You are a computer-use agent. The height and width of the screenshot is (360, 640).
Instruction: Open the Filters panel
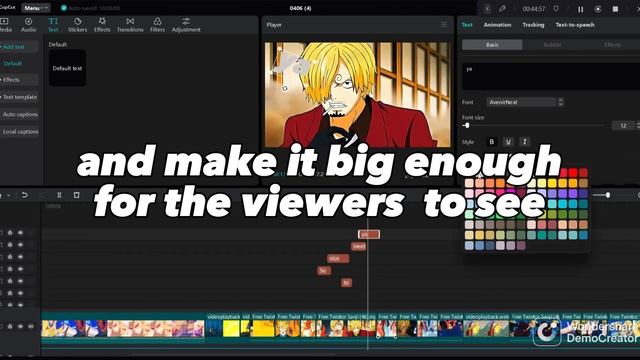(157, 25)
